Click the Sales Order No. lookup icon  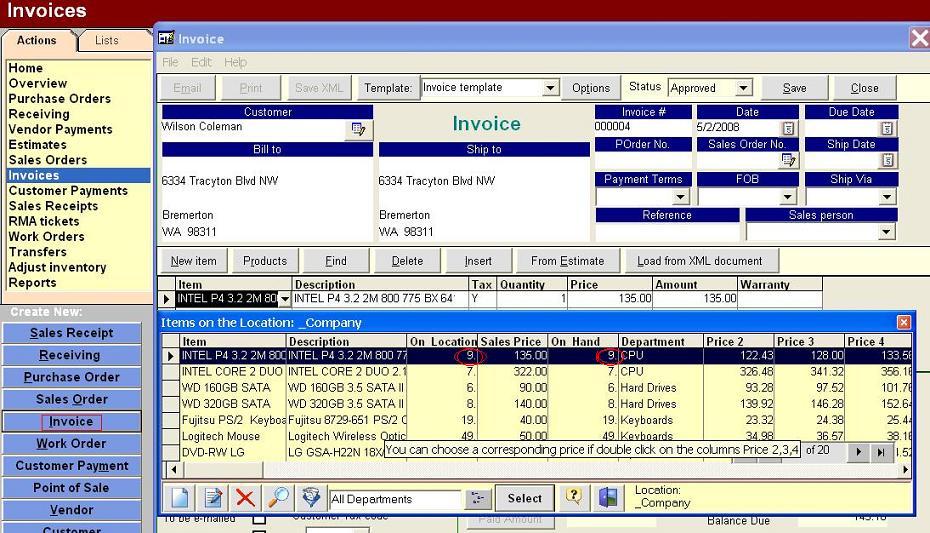[788, 159]
